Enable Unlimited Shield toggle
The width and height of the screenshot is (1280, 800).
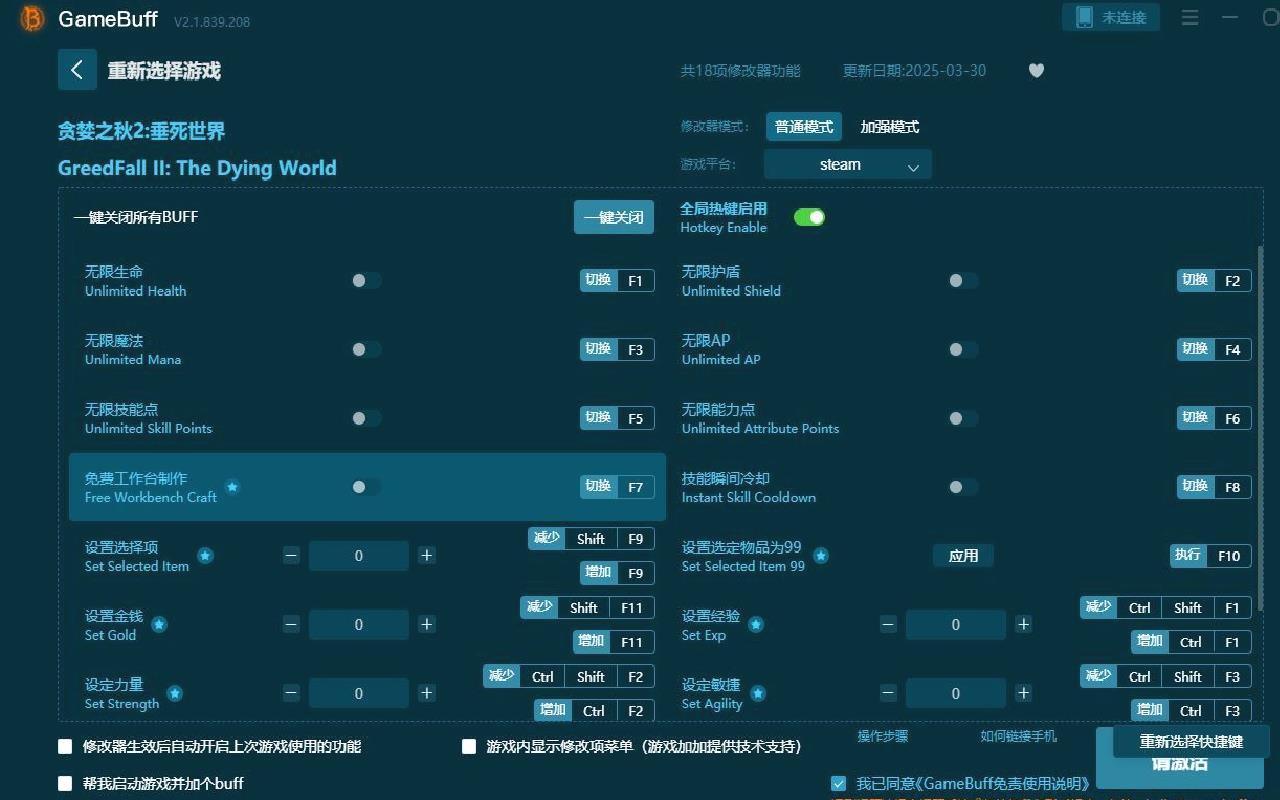[963, 281]
